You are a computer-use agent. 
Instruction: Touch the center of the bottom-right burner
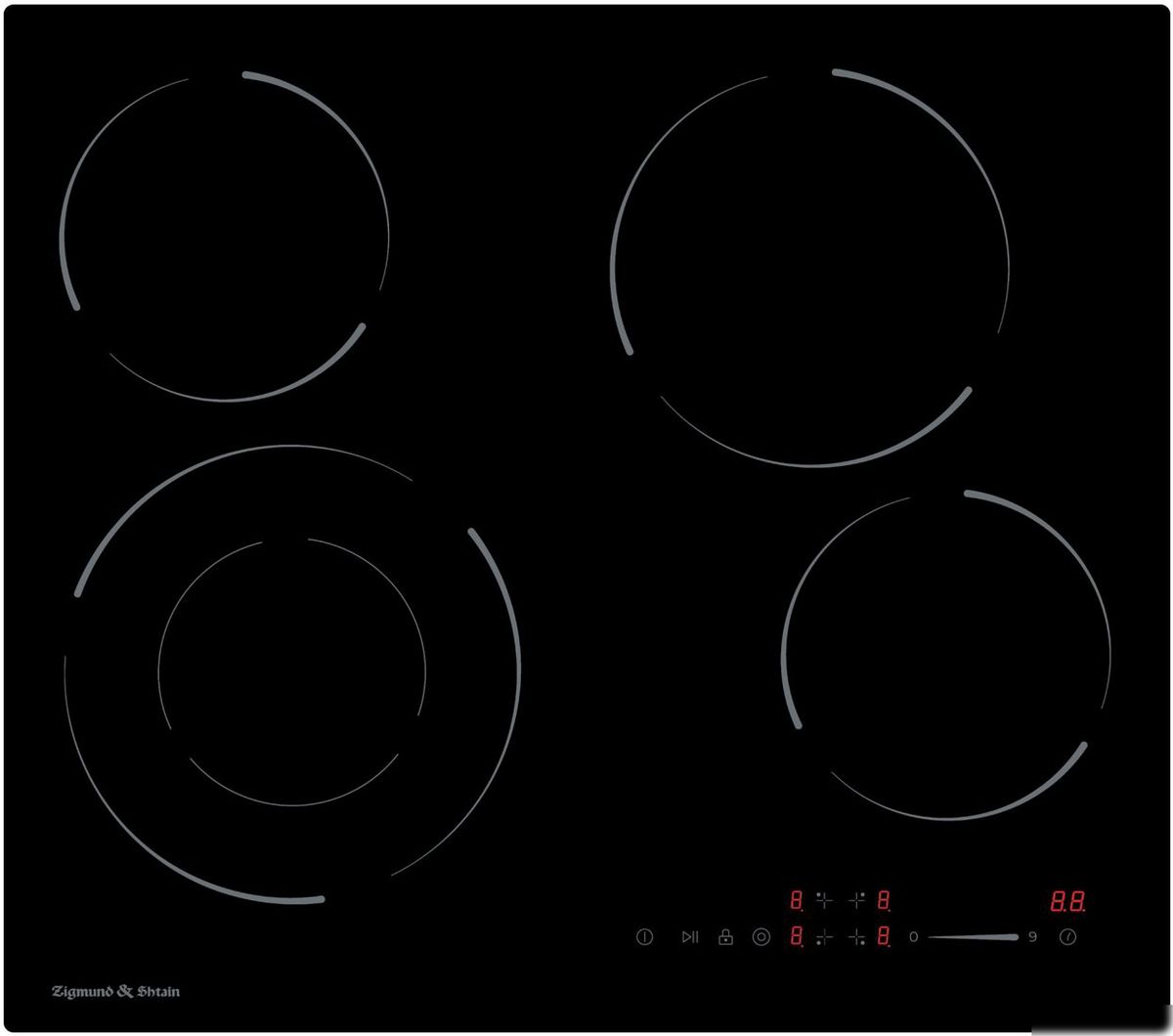pos(946,655)
